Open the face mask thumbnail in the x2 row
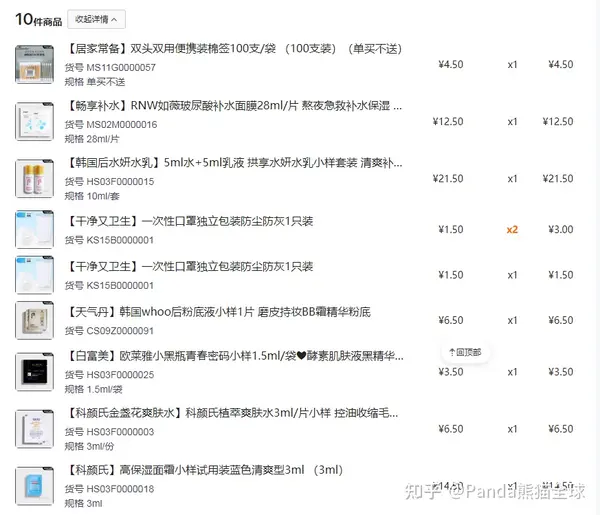 coord(34,229)
